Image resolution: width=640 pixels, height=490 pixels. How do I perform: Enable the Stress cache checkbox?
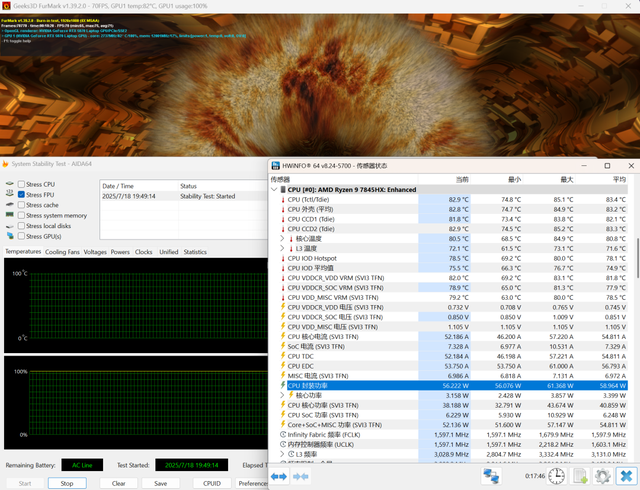click(21, 205)
